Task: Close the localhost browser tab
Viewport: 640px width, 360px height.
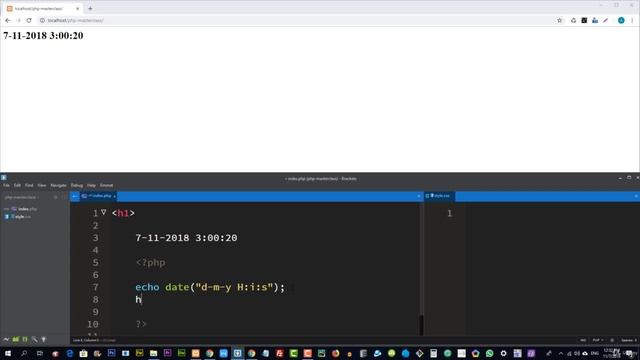Action: [78, 8]
